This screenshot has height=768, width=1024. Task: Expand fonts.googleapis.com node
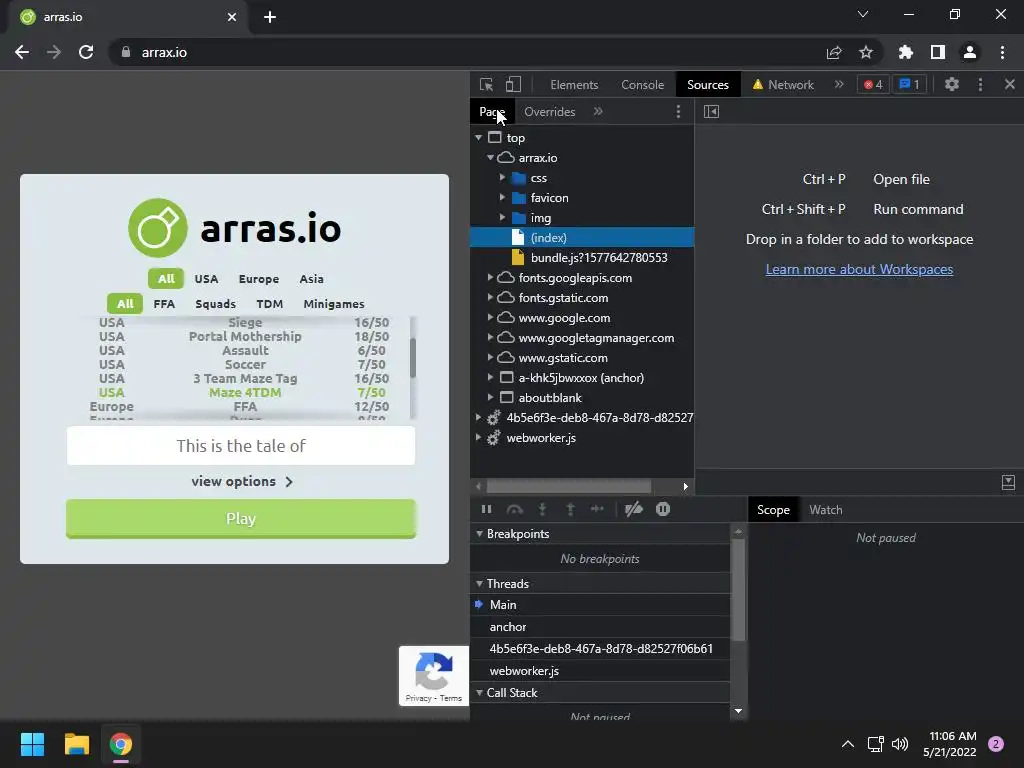[x=490, y=278]
